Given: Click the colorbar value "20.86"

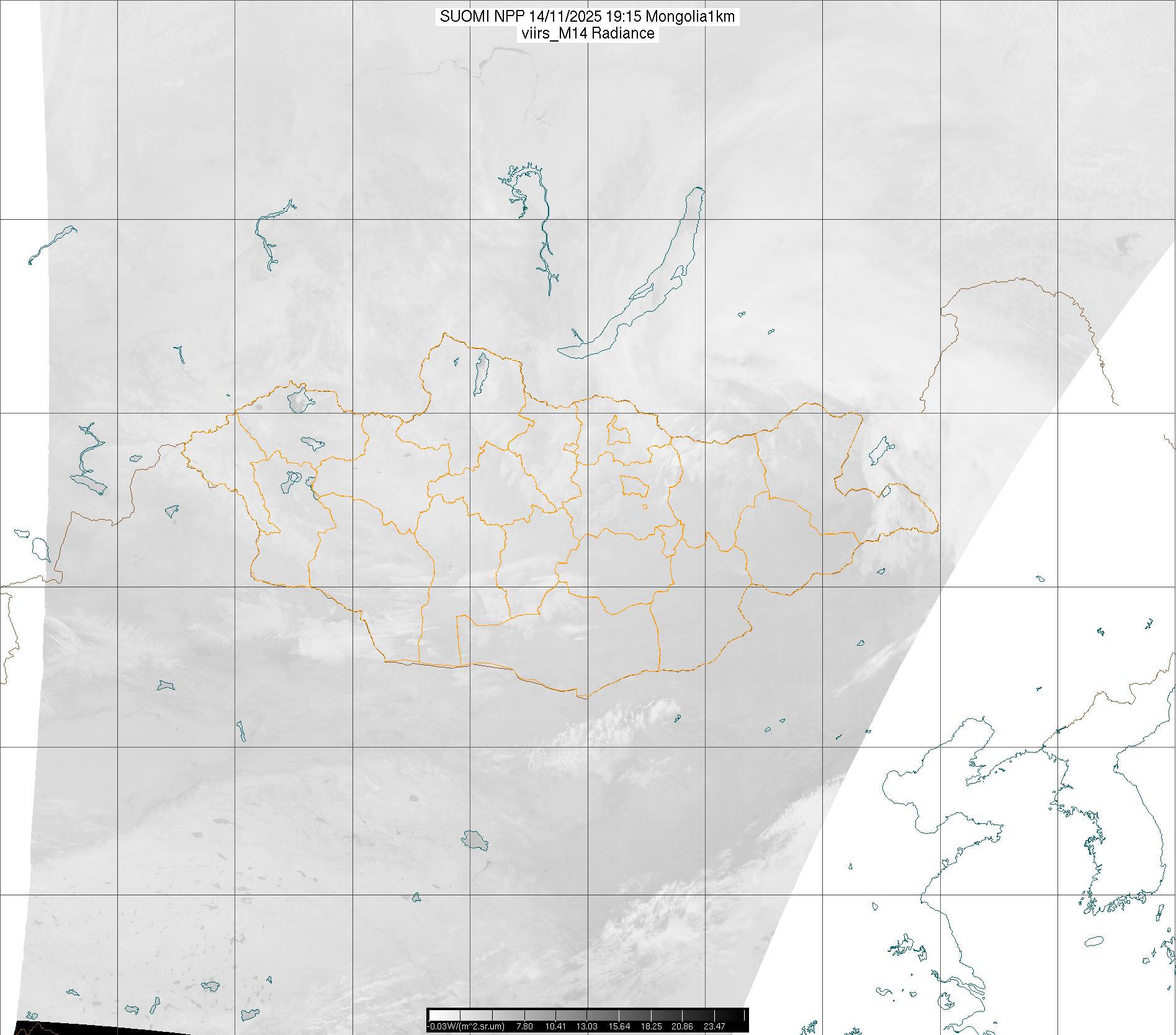Looking at the screenshot, I should (683, 1026).
